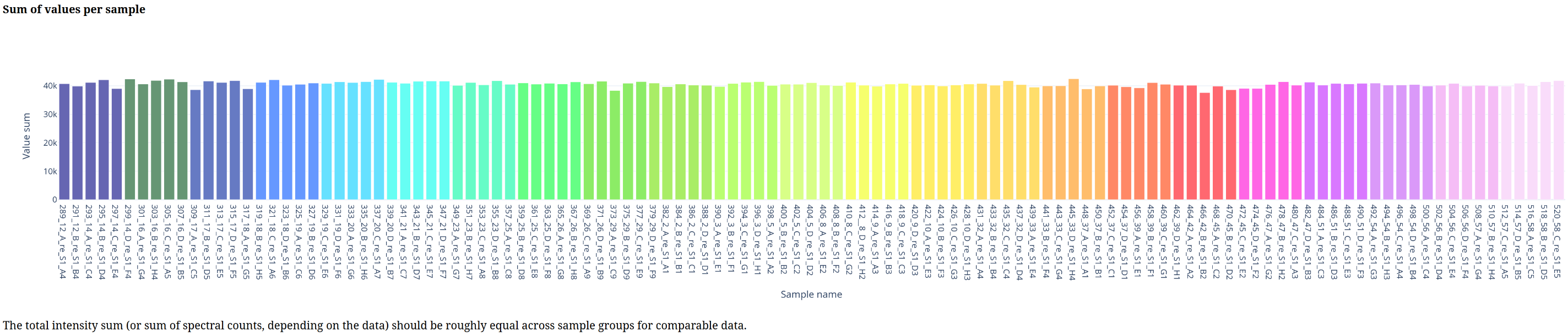Select the short bar for 373_29_A_re_S1_C9

[615, 145]
